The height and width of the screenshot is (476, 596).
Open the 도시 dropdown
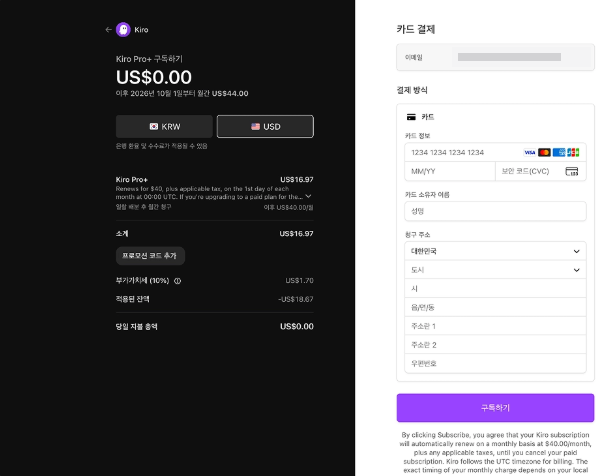495,270
